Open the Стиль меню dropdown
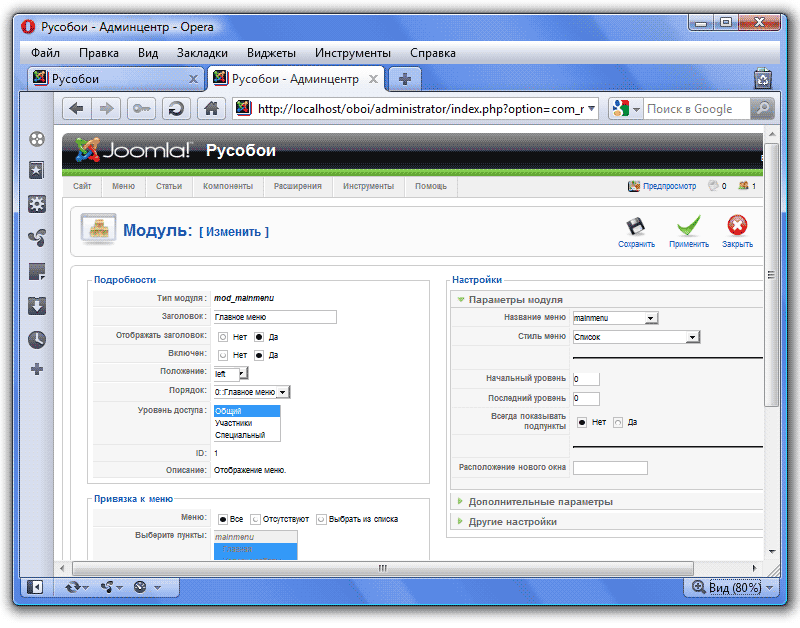The height and width of the screenshot is (628, 800). [635, 337]
